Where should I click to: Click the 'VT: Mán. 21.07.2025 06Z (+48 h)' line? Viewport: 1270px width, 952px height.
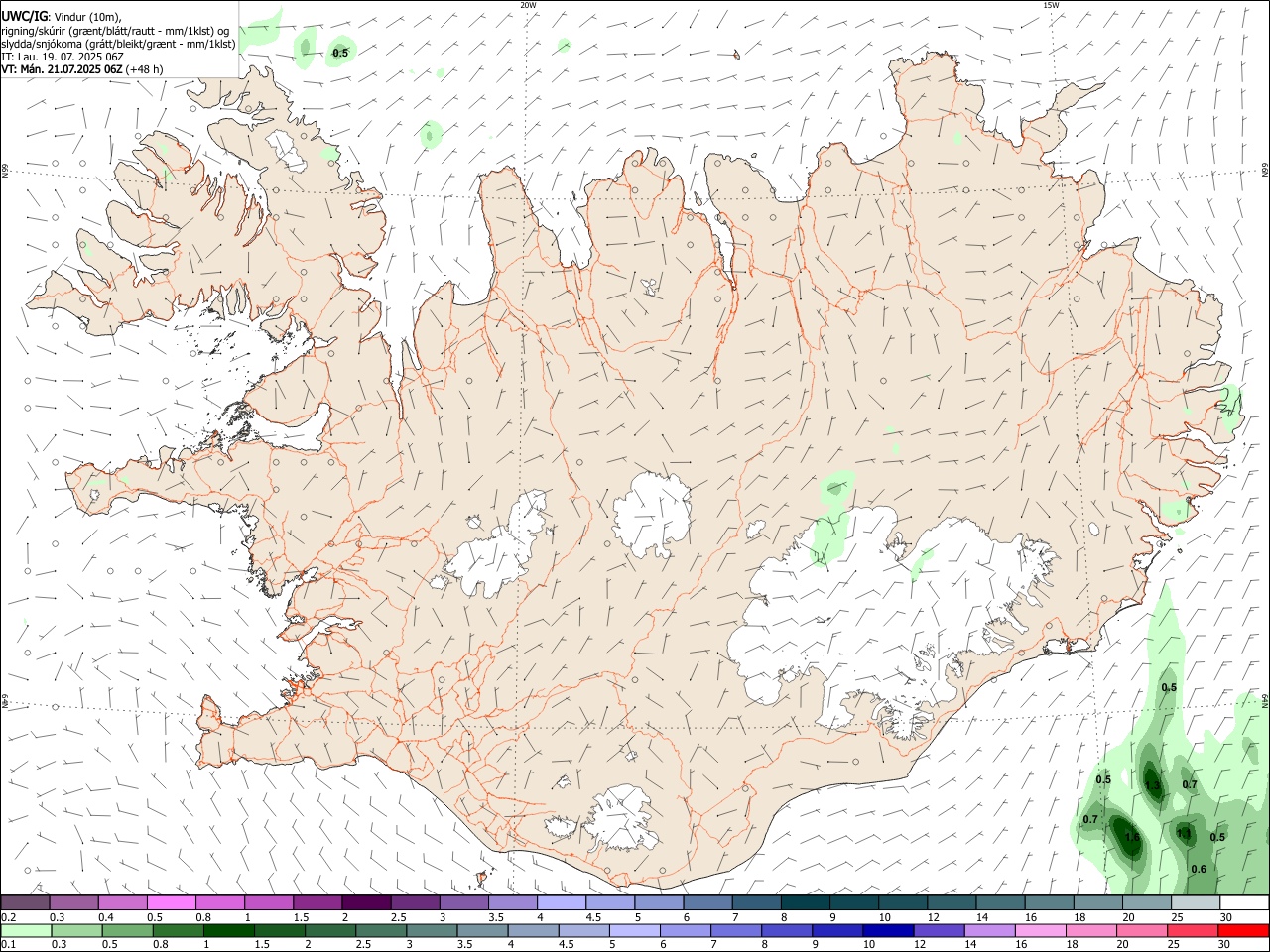pyautogui.click(x=82, y=69)
